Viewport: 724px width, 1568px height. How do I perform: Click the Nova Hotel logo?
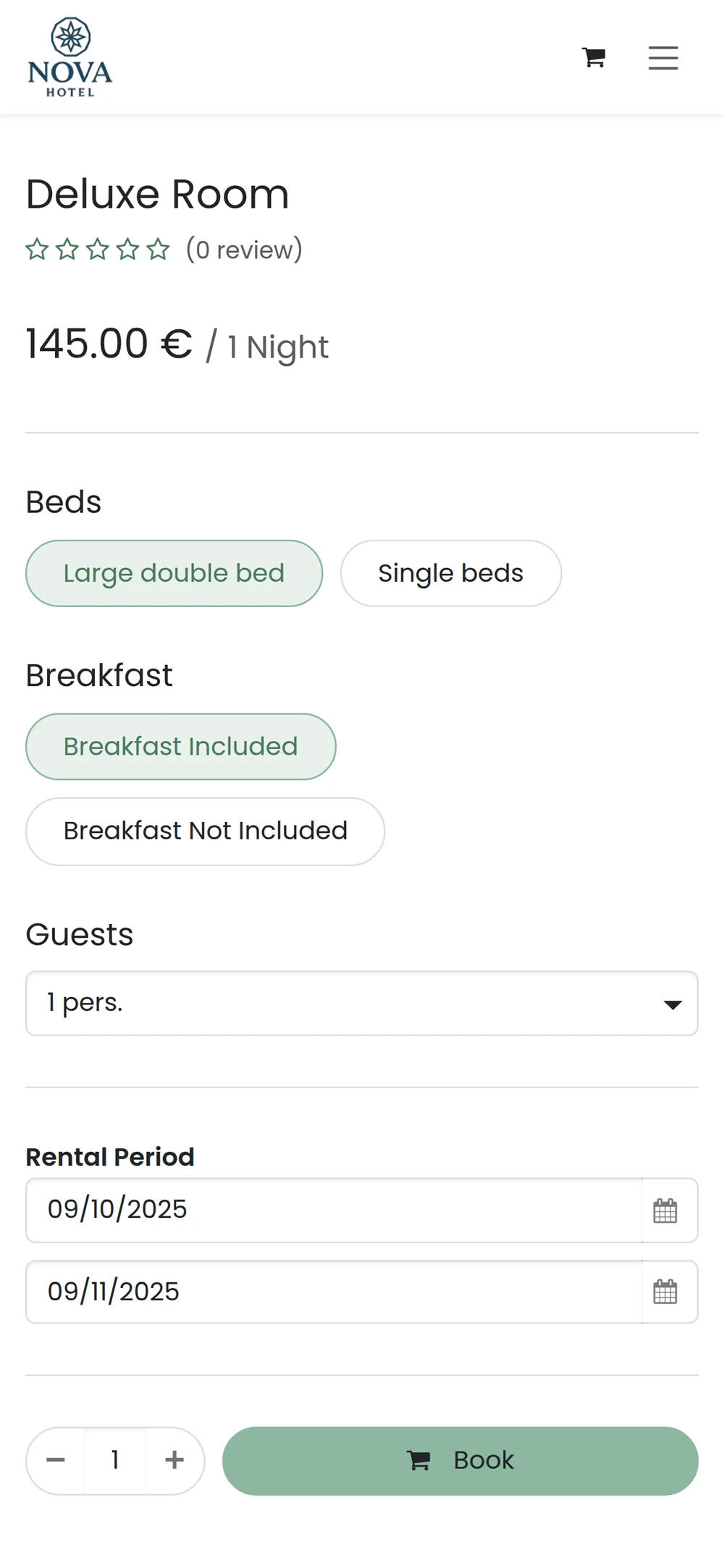click(70, 58)
